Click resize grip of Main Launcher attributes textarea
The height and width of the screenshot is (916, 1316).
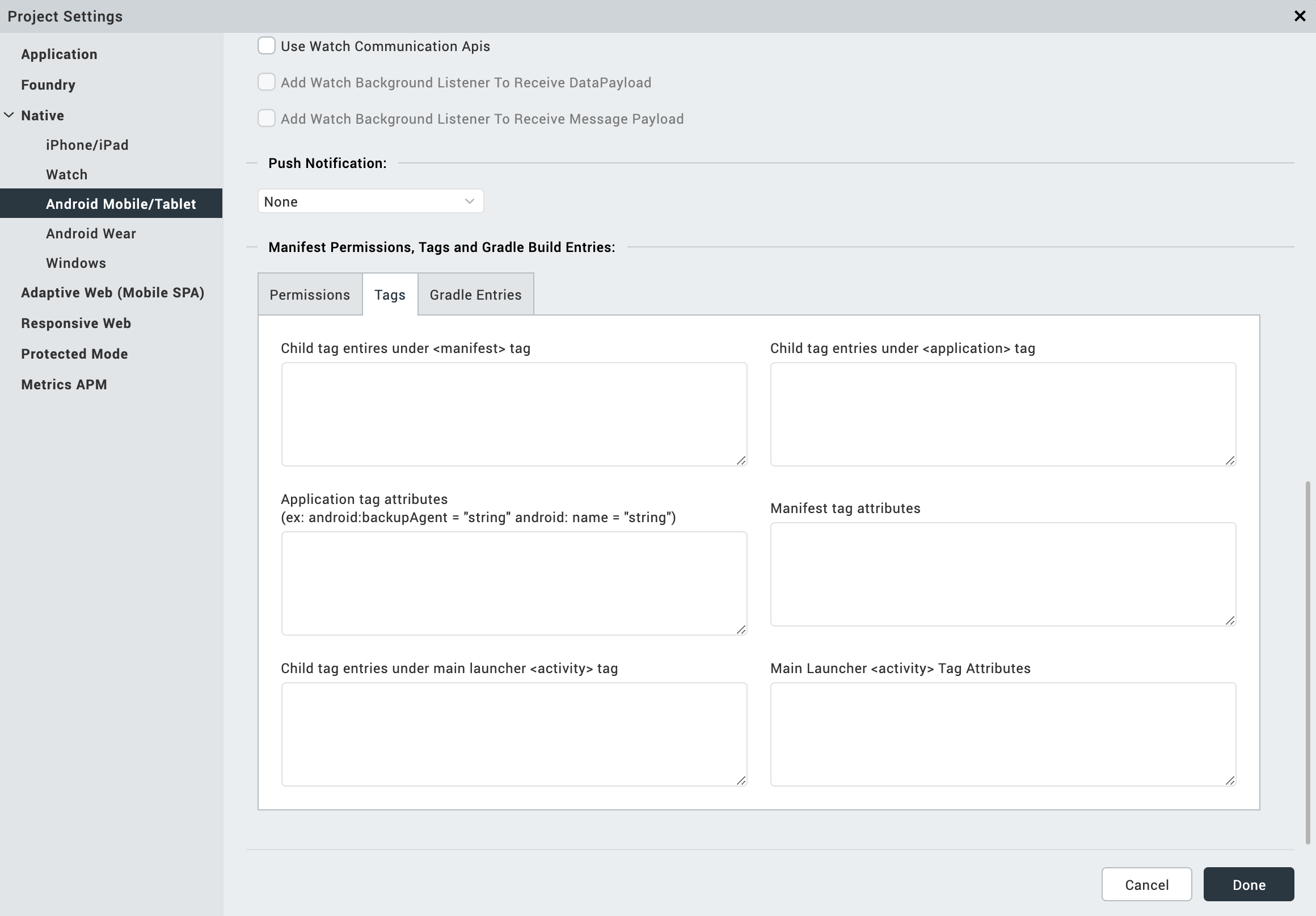1230,780
